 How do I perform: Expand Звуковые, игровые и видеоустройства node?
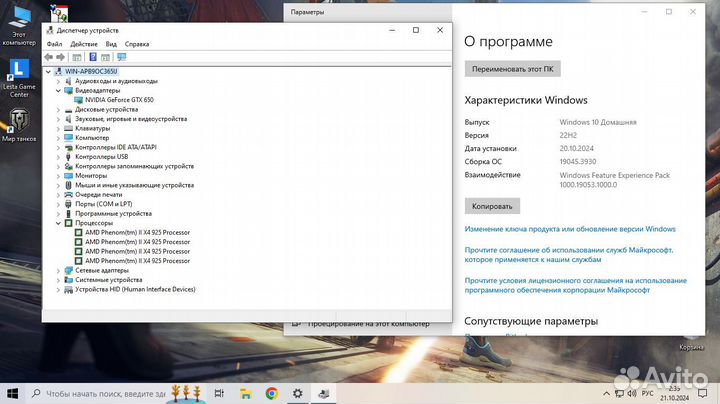coord(58,119)
